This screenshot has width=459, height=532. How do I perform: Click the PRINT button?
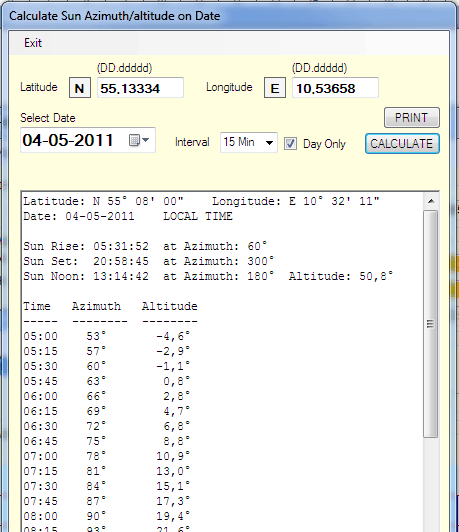click(412, 118)
